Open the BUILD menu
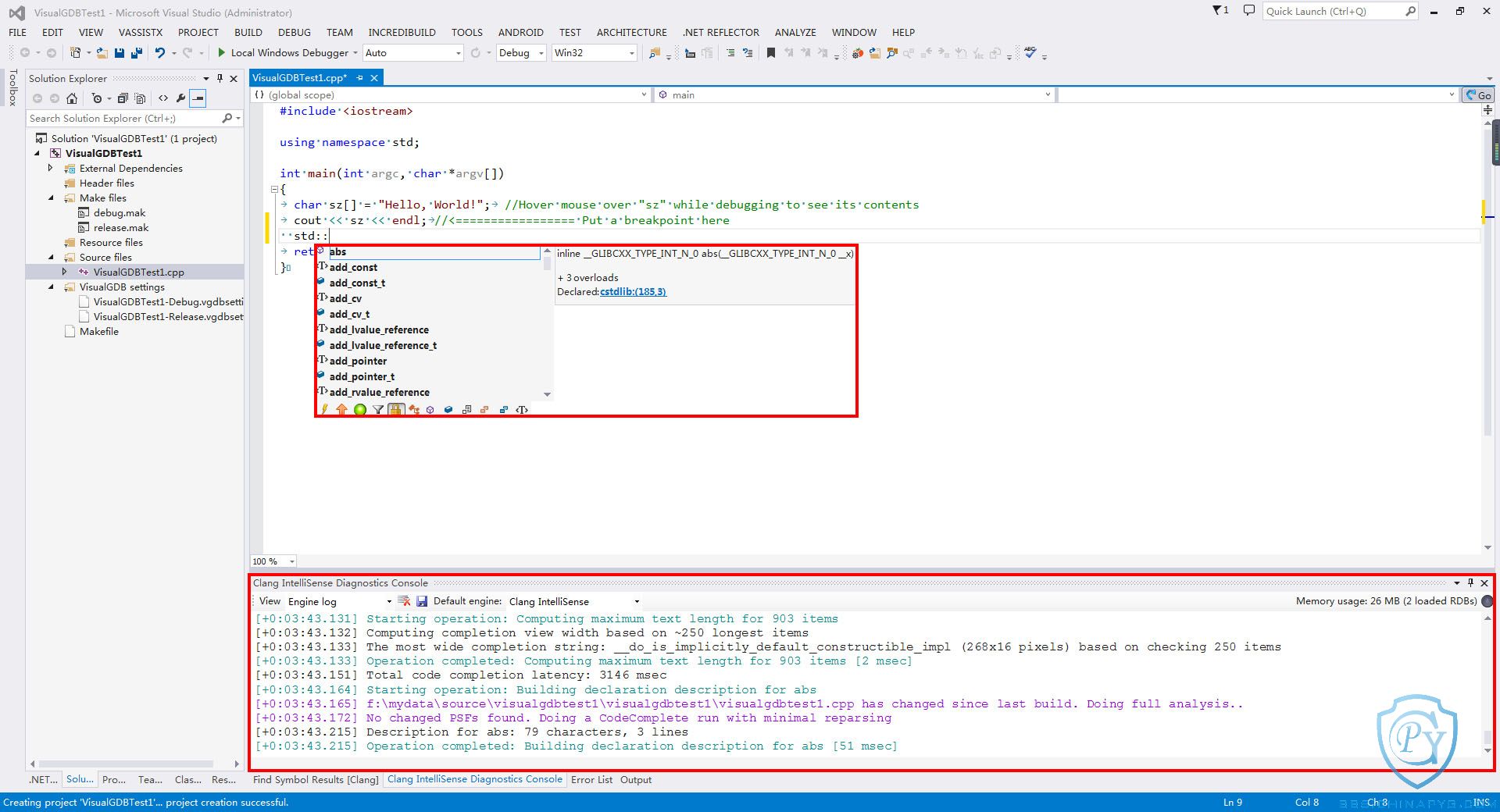The height and width of the screenshot is (812, 1500). 248,32
